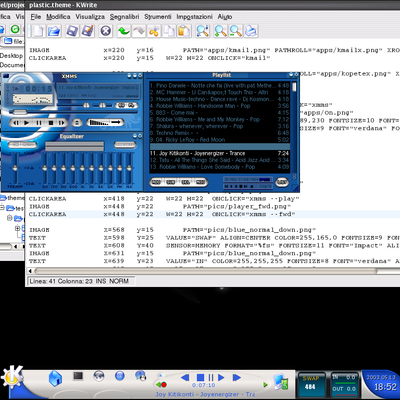Save the document with floppy icon
400x400 pixels.
72,31
